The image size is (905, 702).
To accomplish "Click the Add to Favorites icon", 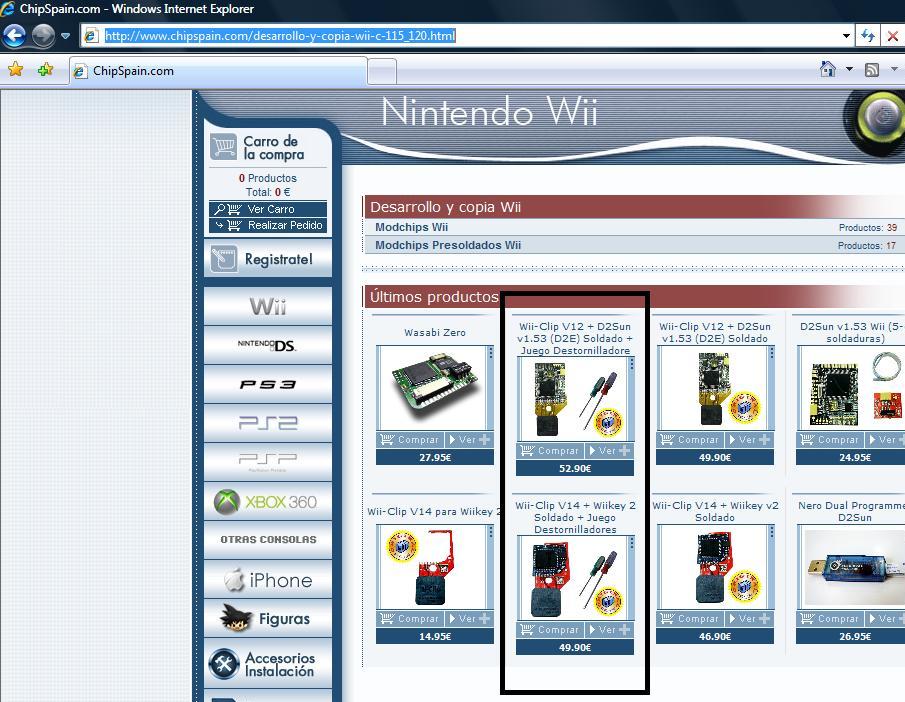I will (x=45, y=70).
